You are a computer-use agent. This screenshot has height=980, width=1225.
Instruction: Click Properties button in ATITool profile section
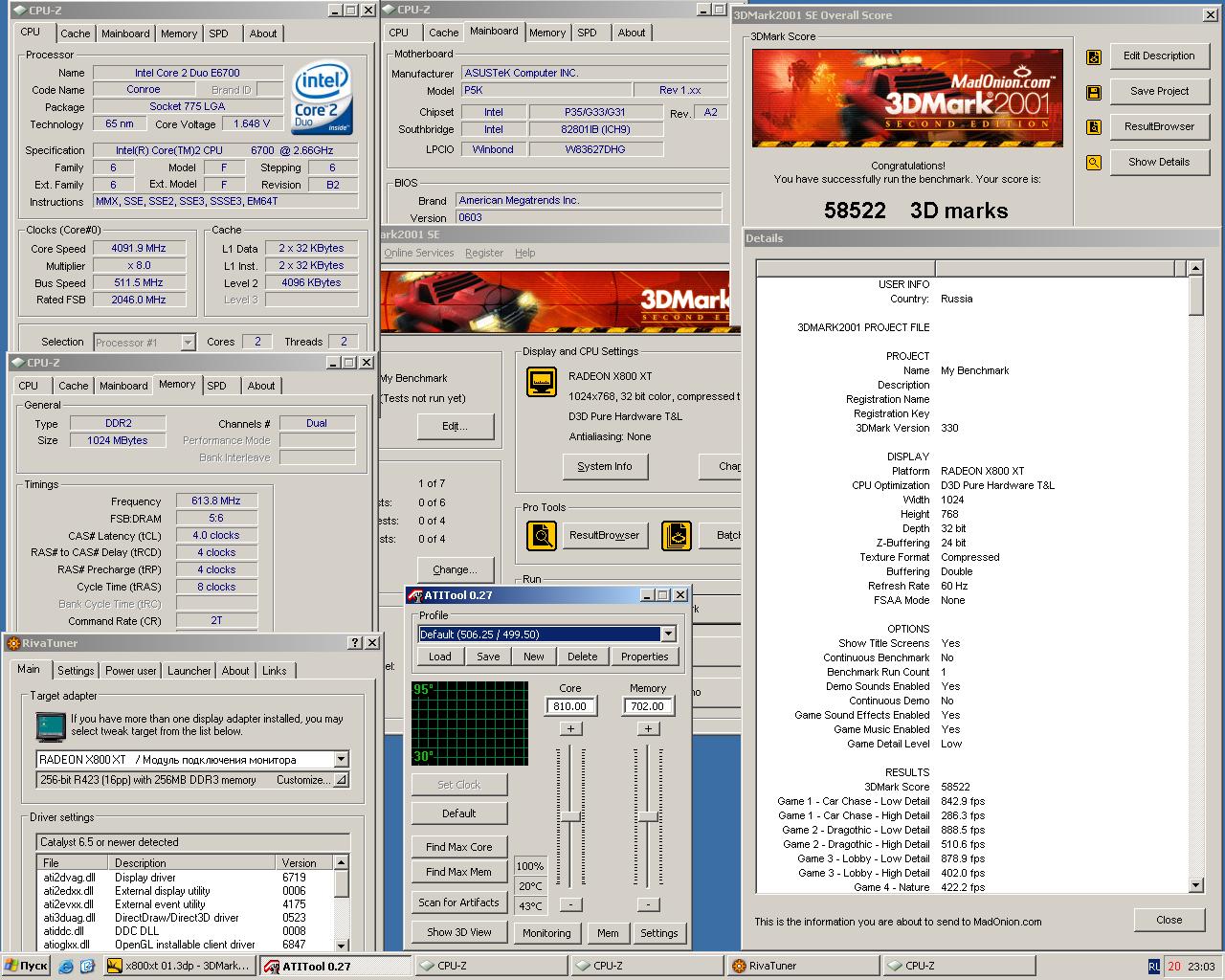(x=644, y=657)
